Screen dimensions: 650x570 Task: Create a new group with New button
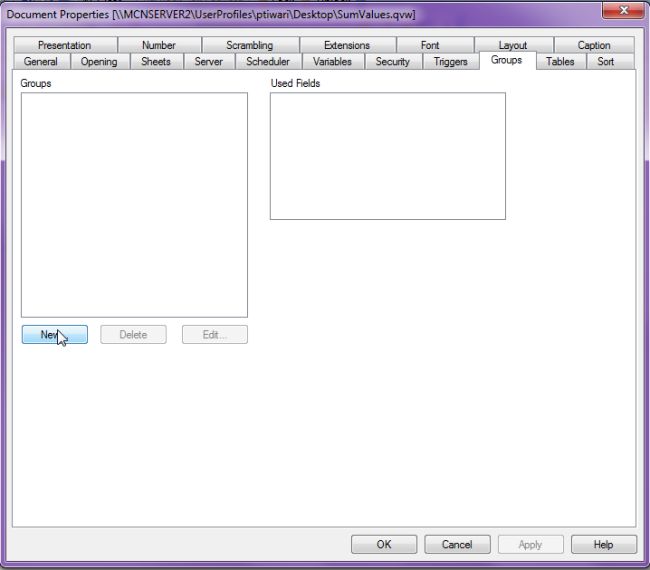click(55, 335)
